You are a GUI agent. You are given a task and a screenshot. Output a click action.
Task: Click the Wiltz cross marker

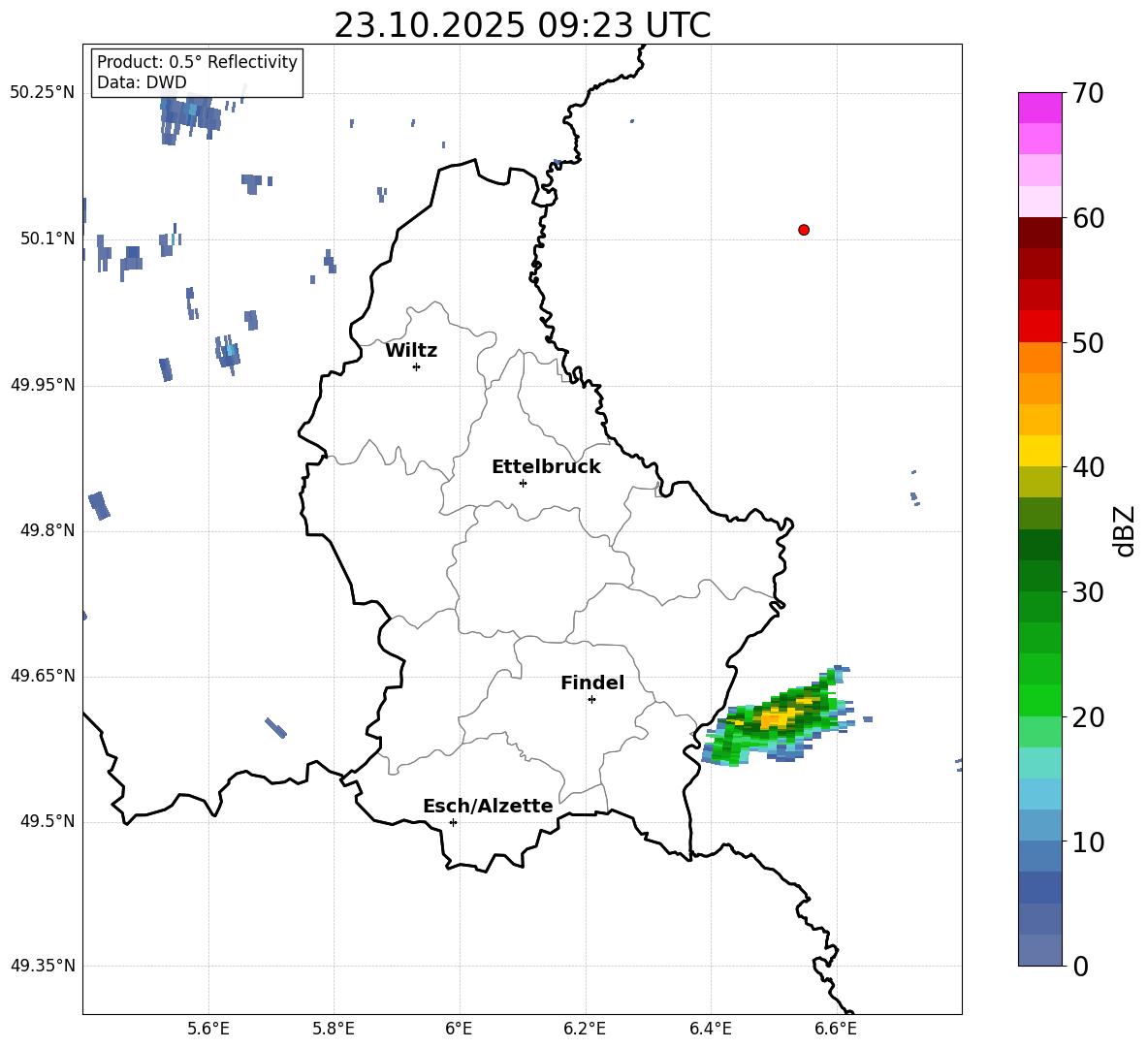[416, 366]
